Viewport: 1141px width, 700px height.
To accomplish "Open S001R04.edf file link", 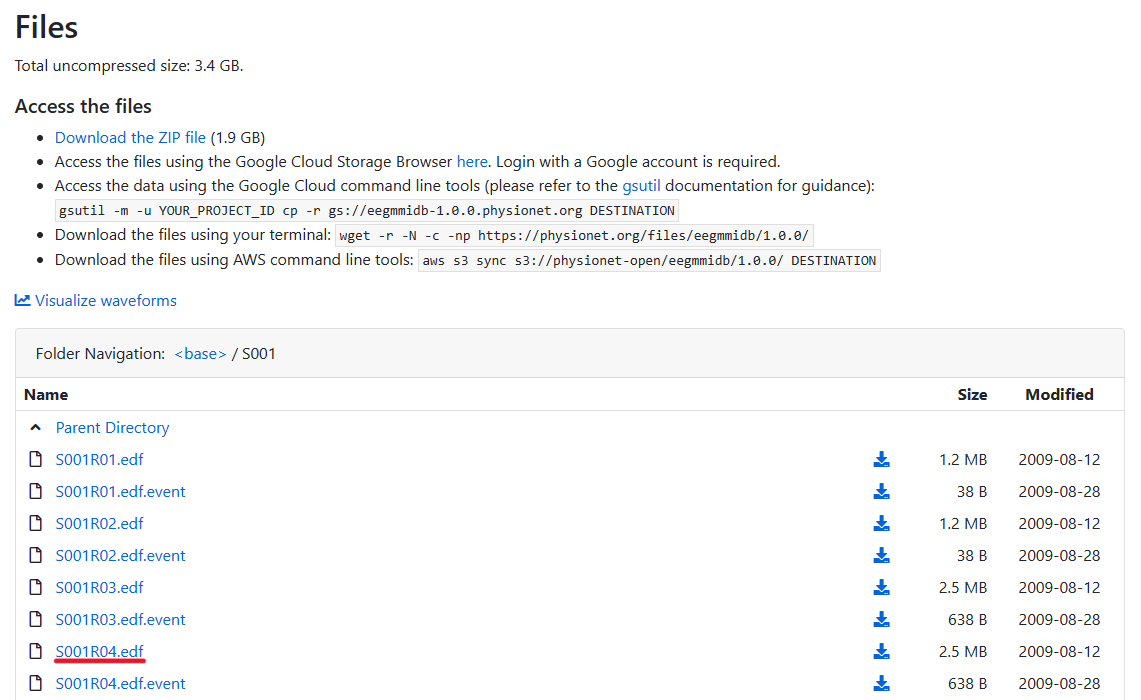I will 100,652.
